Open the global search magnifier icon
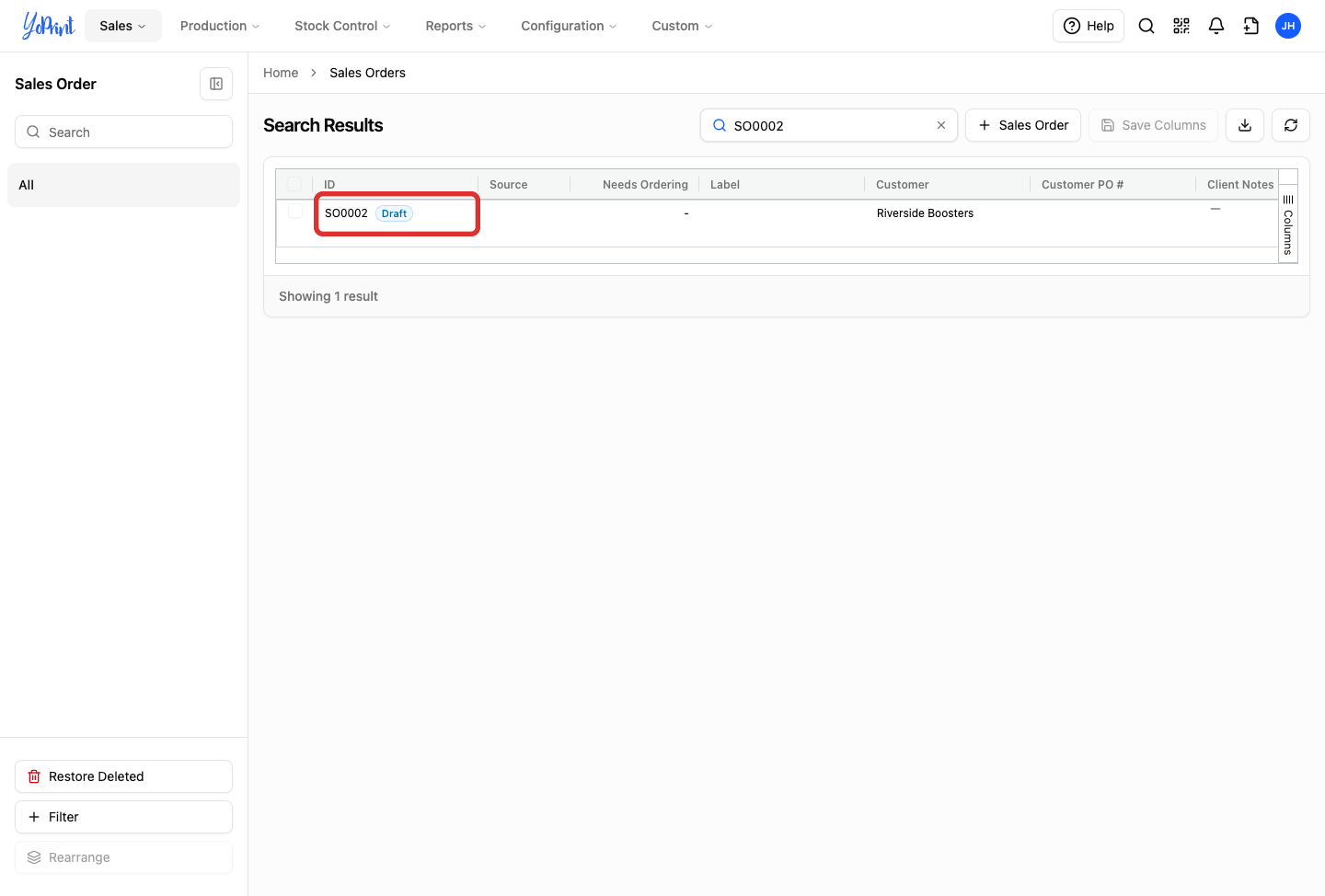This screenshot has height=896, width=1325. [1146, 26]
